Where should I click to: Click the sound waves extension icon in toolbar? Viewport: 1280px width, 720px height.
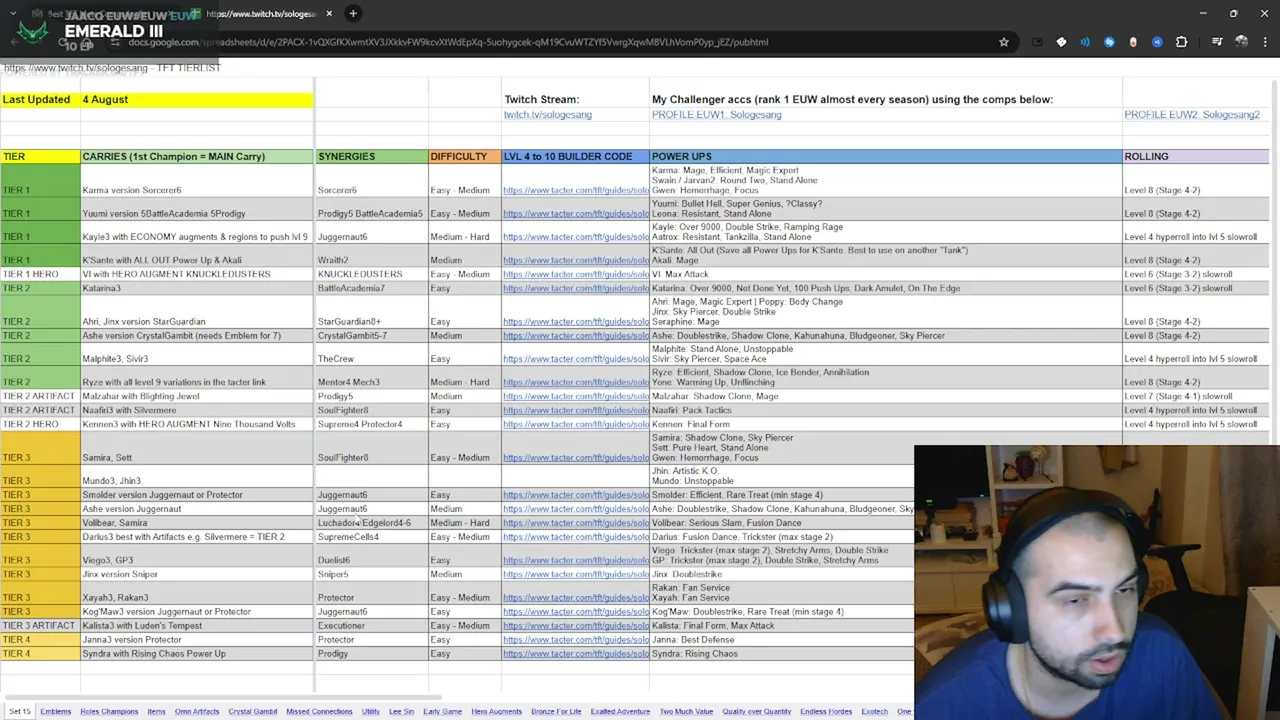click(x=1085, y=42)
